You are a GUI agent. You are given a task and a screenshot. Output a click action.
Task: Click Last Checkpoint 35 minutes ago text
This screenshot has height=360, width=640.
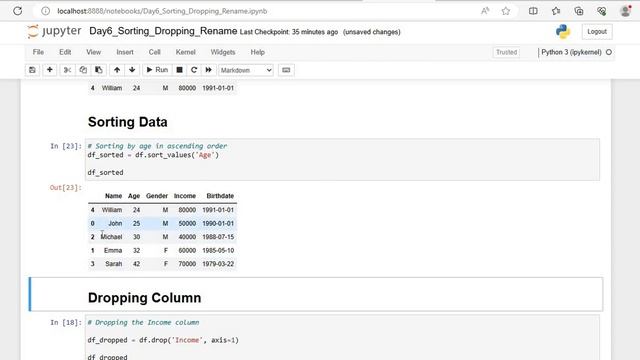pos(289,32)
